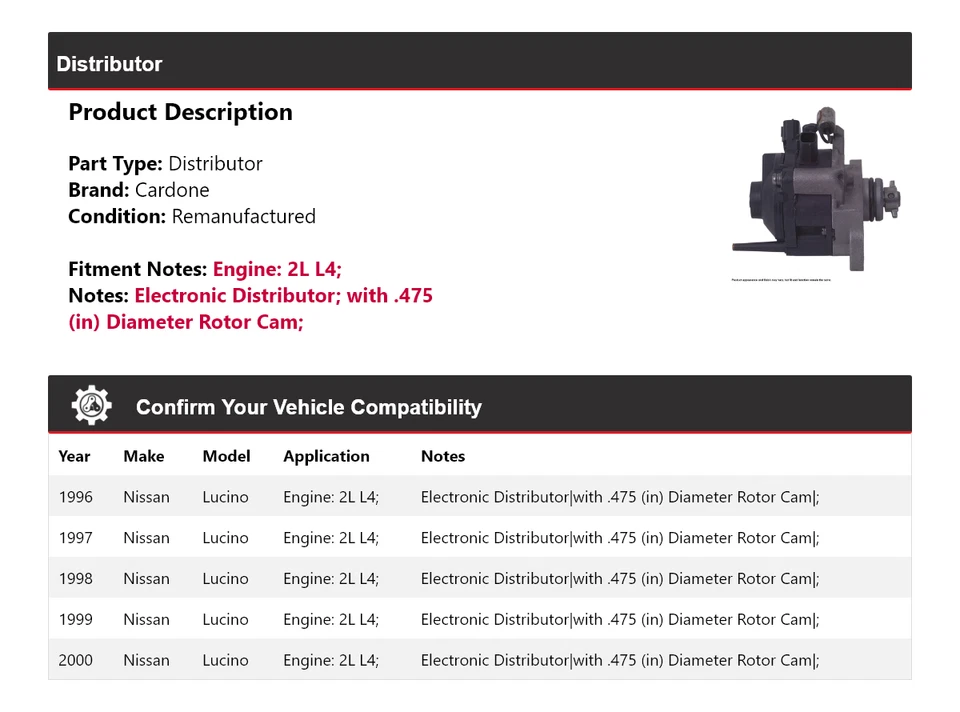Click the Product Description heading
This screenshot has width=960, height=712.
click(x=180, y=111)
